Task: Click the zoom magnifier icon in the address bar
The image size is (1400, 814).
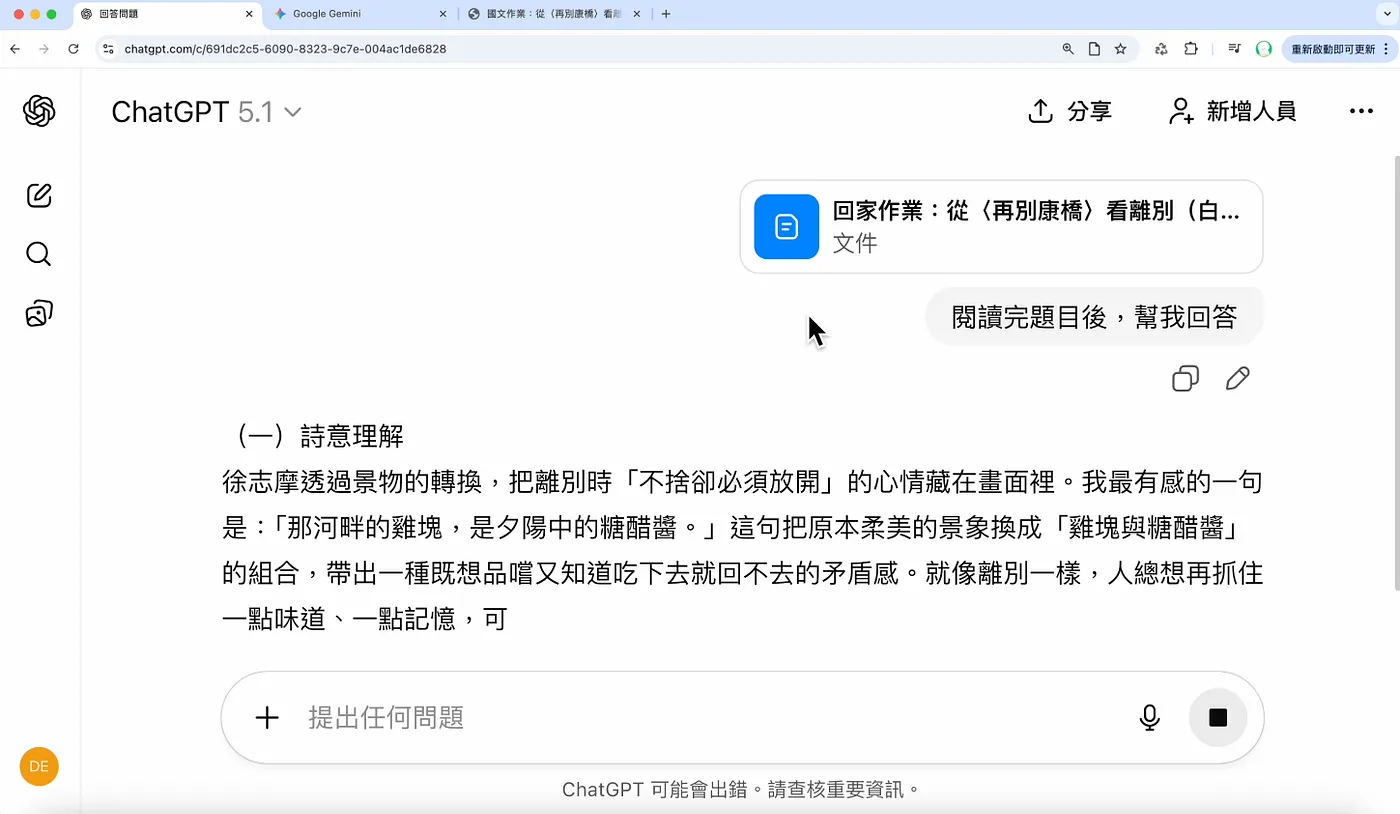Action: pyautogui.click(x=1068, y=48)
